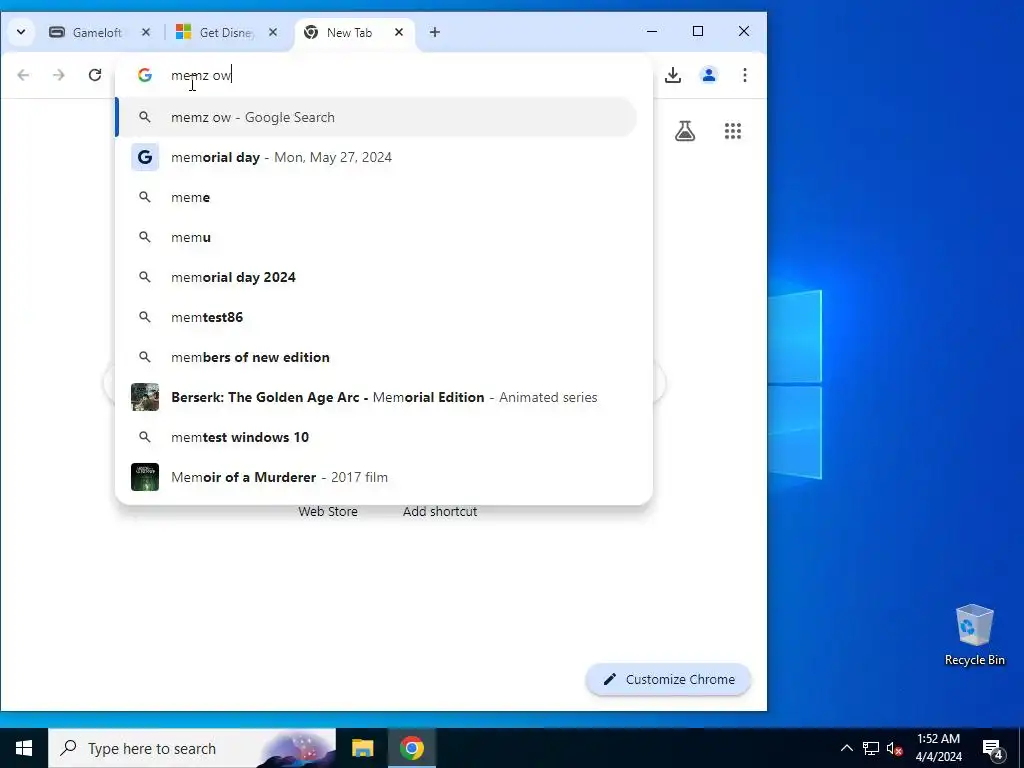Image resolution: width=1024 pixels, height=768 pixels.
Task: Click the taskbar search box
Action: point(192,748)
